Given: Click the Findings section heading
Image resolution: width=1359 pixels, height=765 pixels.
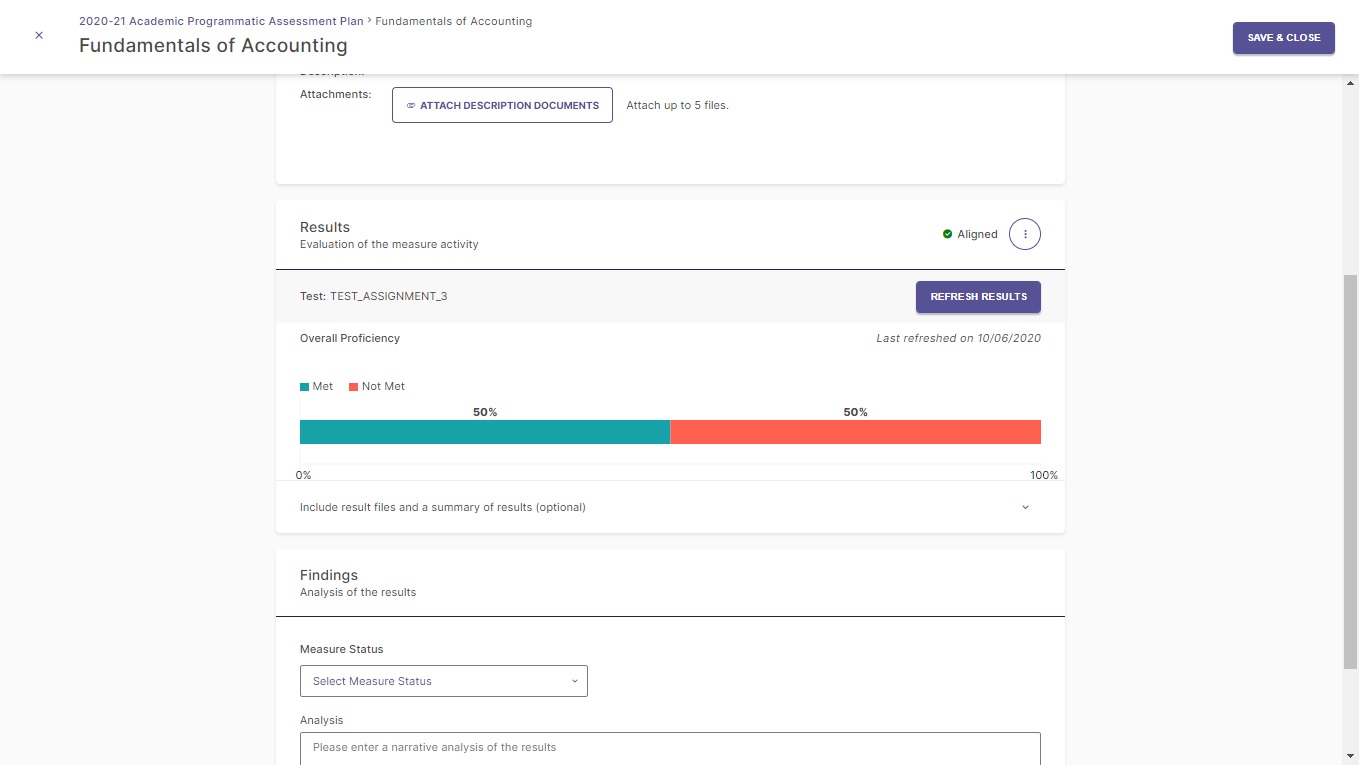Looking at the screenshot, I should click(329, 575).
